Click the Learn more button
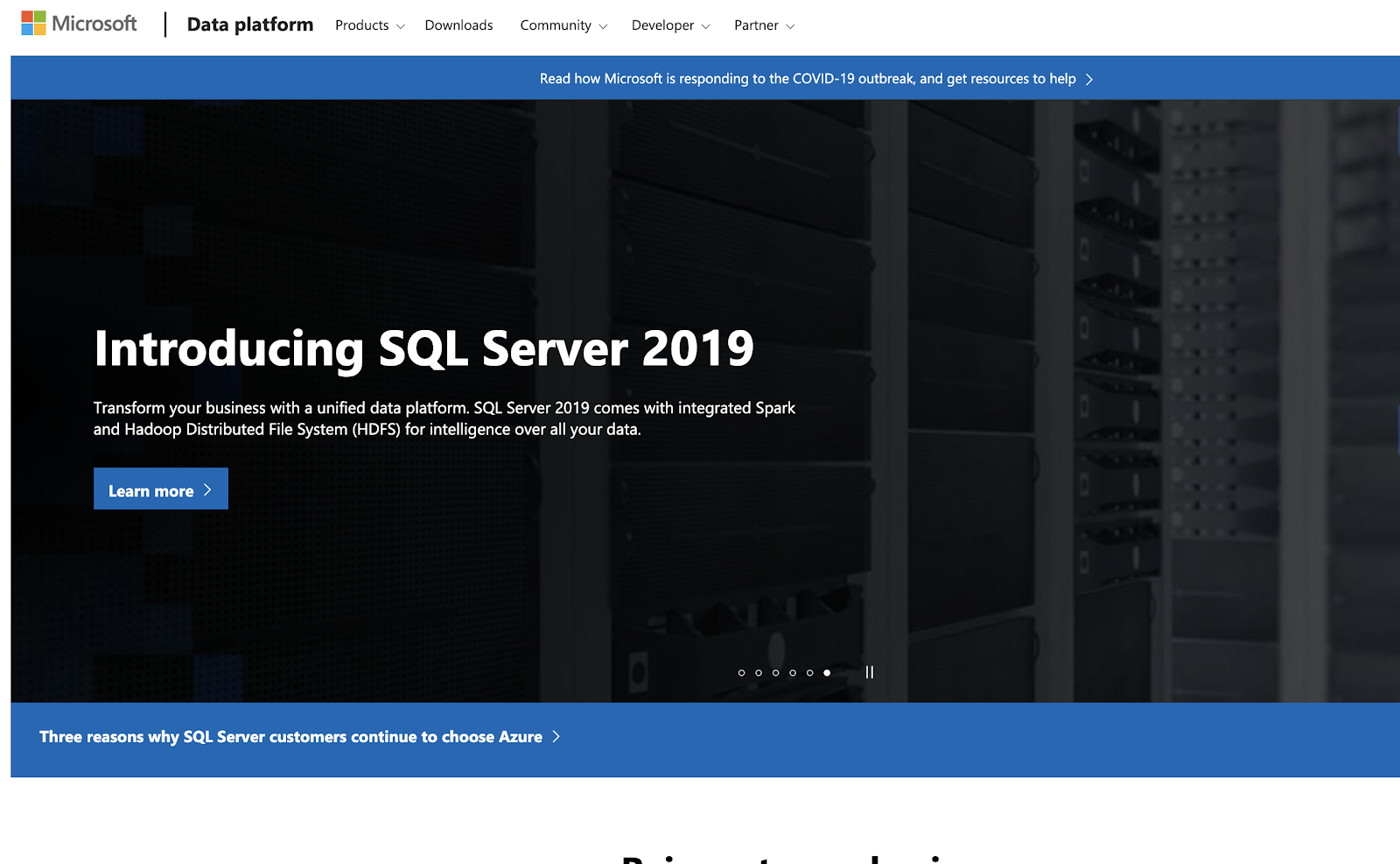 tap(161, 488)
